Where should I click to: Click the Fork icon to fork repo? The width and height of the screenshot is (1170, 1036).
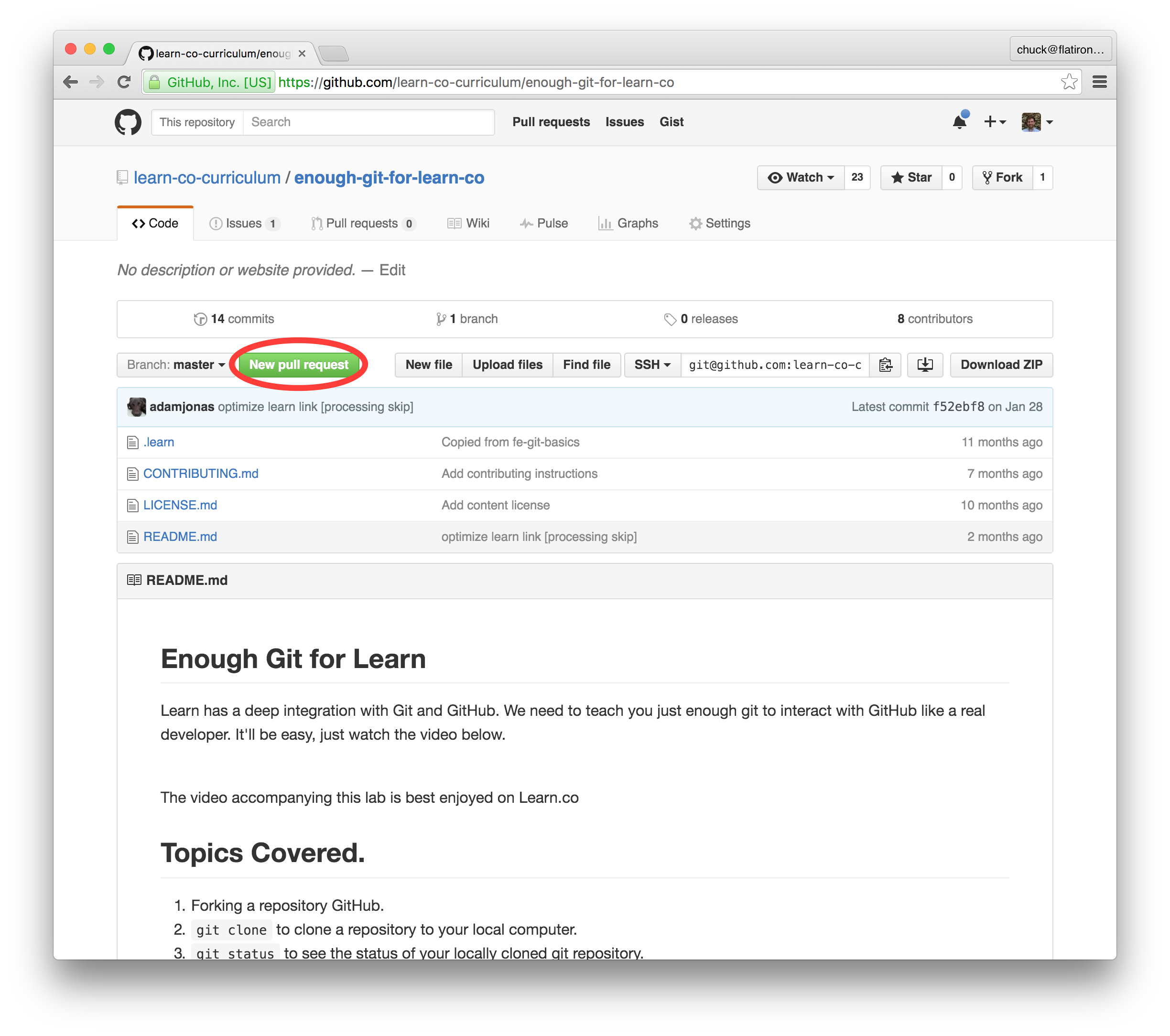click(x=1001, y=177)
